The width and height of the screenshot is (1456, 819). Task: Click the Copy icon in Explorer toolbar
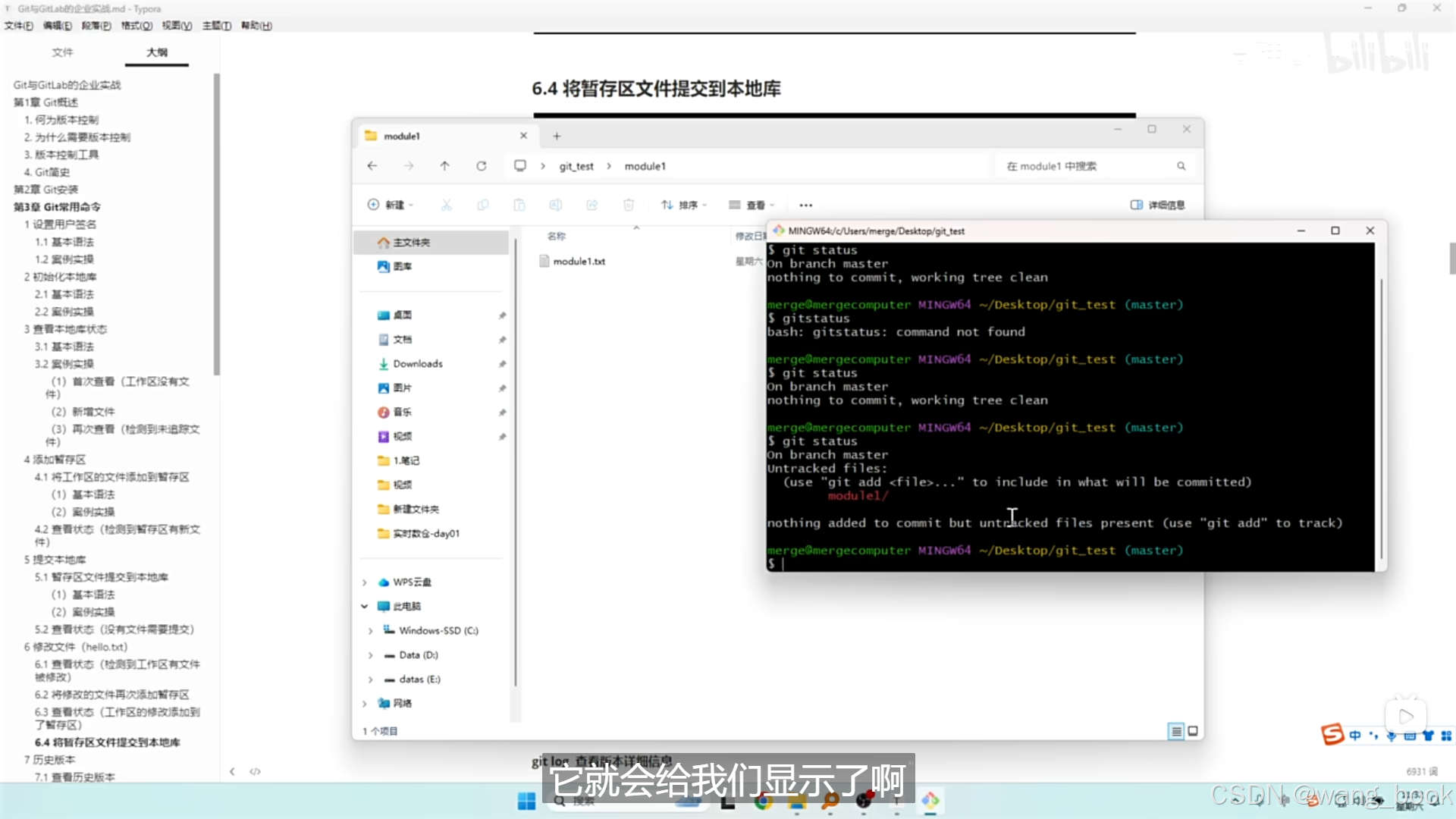483,205
